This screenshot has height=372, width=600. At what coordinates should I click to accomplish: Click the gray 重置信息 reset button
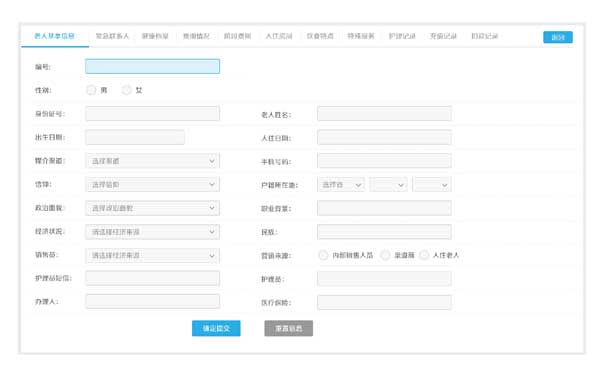click(289, 328)
